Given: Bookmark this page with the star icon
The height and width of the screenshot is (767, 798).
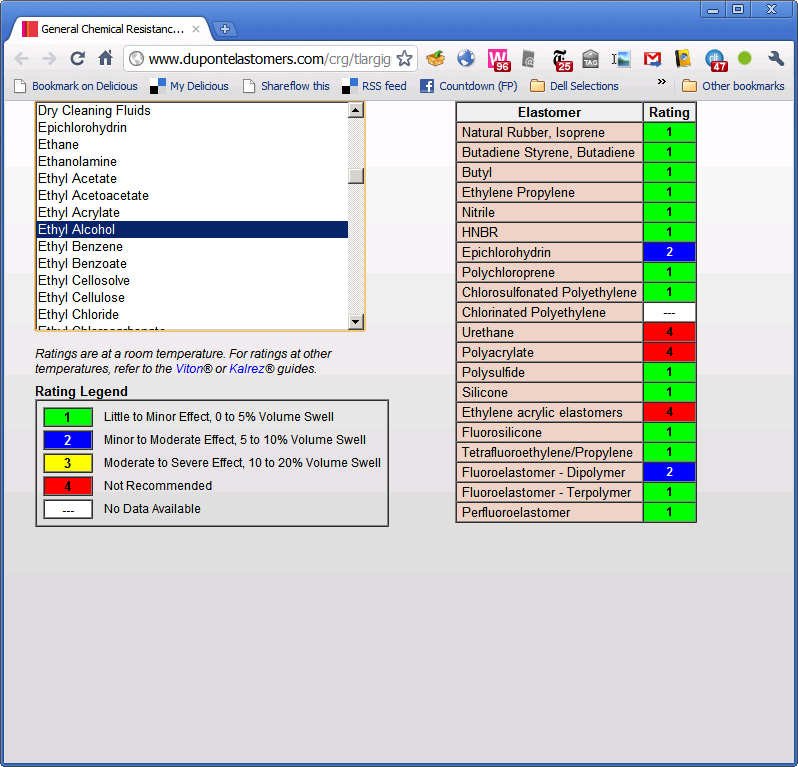Looking at the screenshot, I should point(404,59).
